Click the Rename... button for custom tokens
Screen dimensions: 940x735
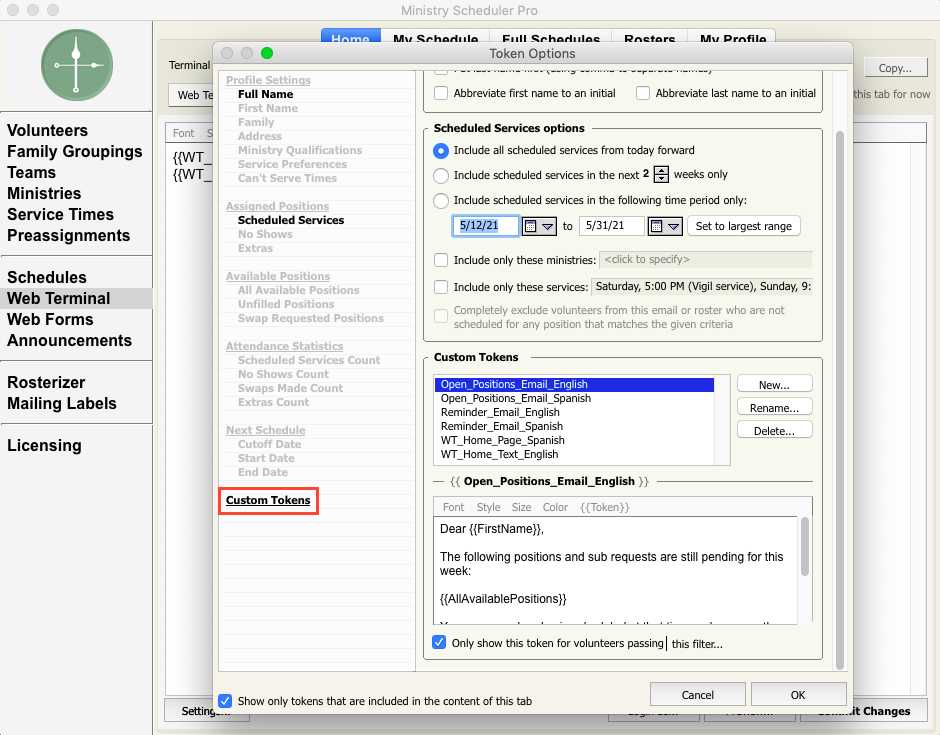(x=774, y=407)
